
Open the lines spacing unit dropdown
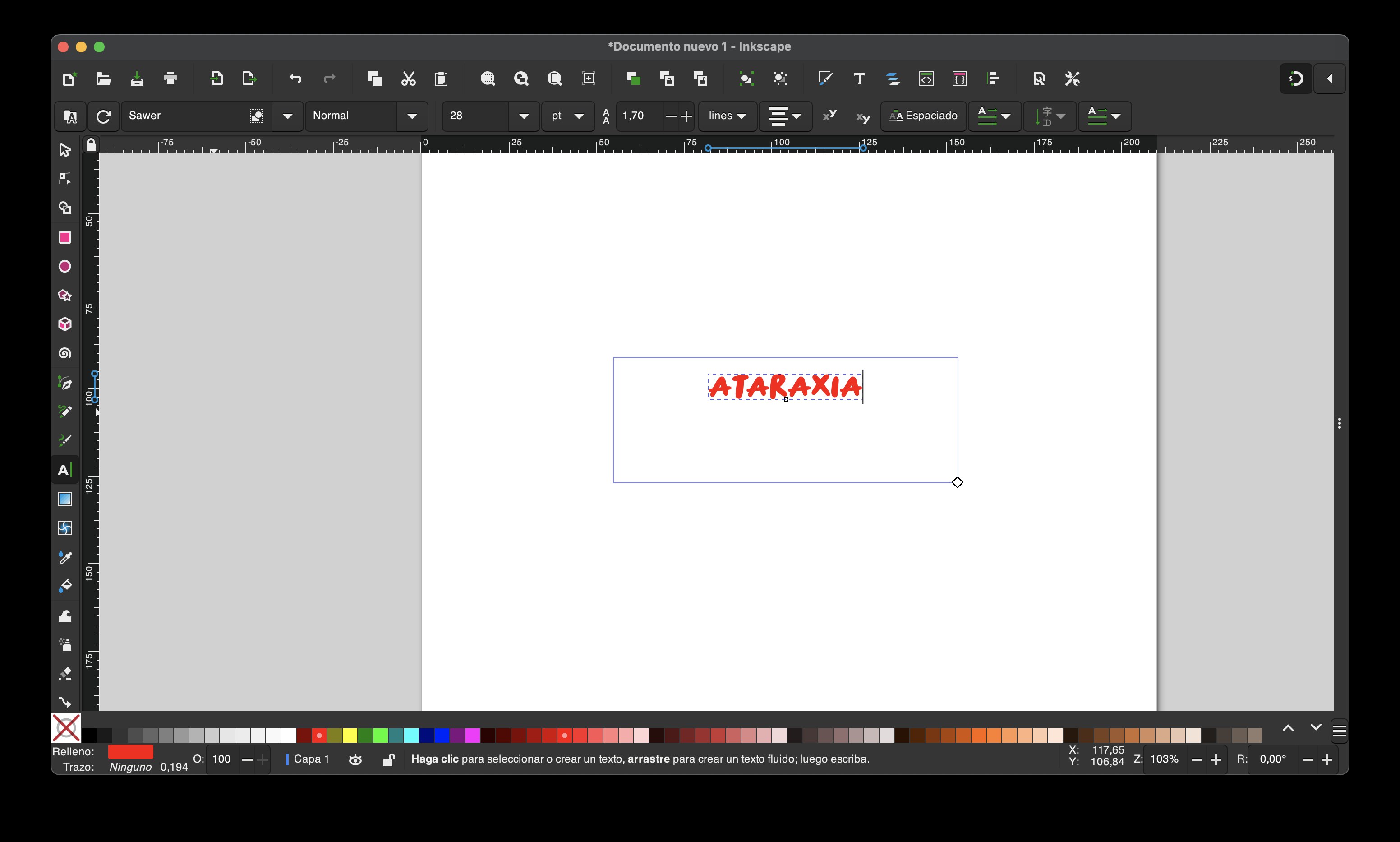pos(728,116)
